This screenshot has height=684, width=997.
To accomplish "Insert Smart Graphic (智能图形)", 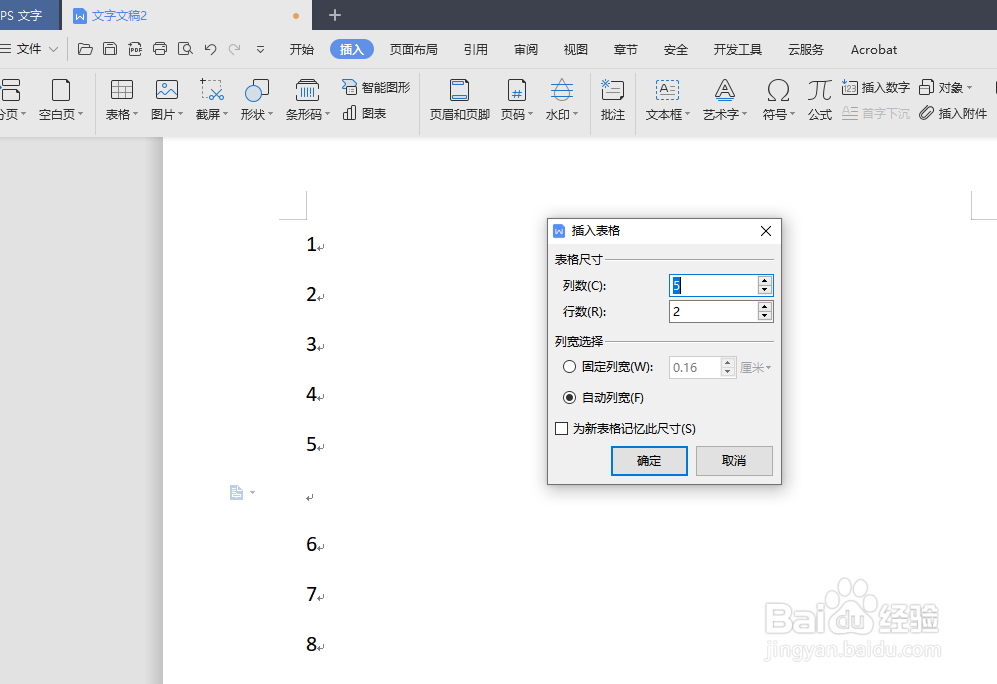I will [x=376, y=87].
